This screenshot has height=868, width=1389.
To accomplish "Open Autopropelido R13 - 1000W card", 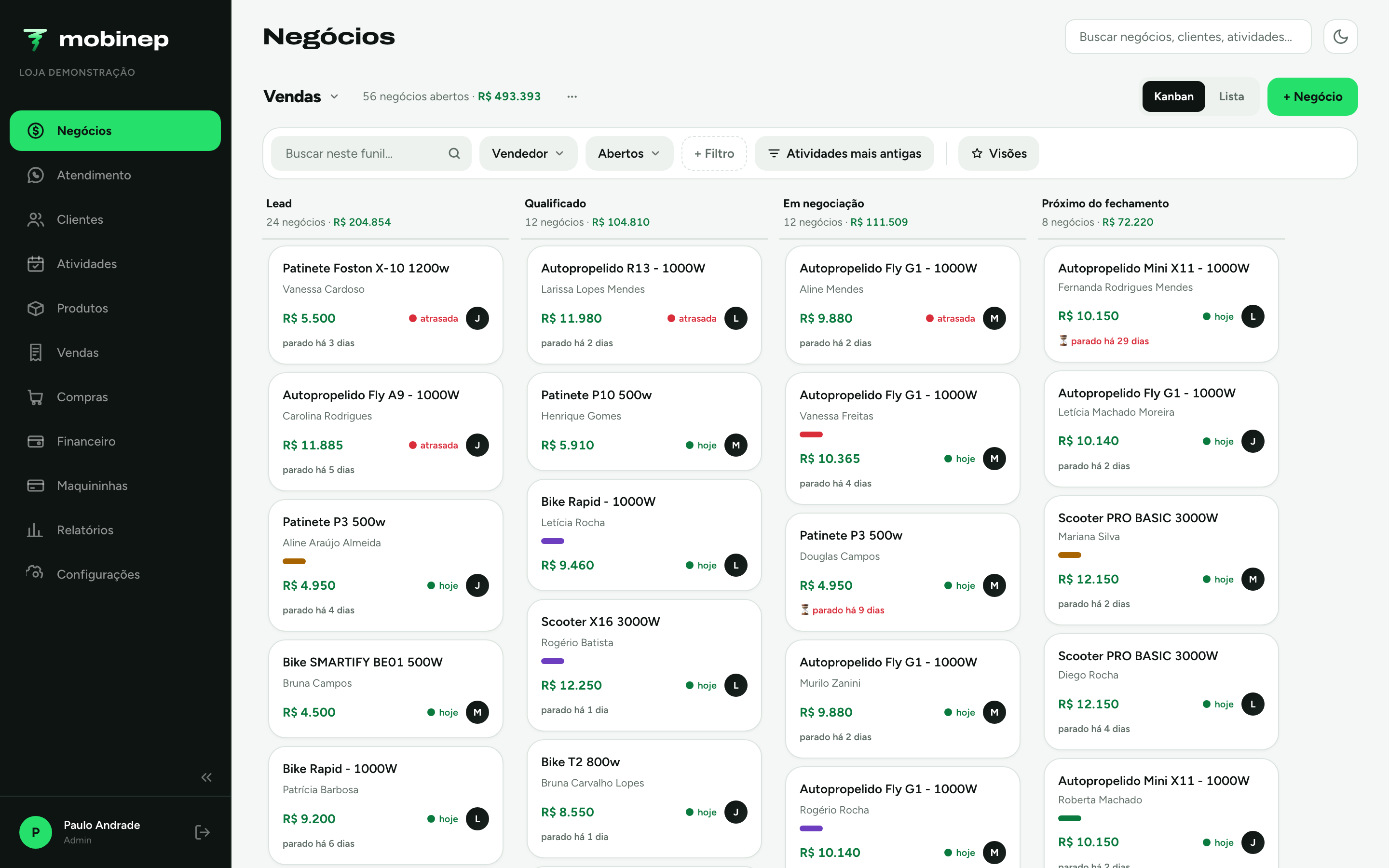I will pyautogui.click(x=644, y=305).
